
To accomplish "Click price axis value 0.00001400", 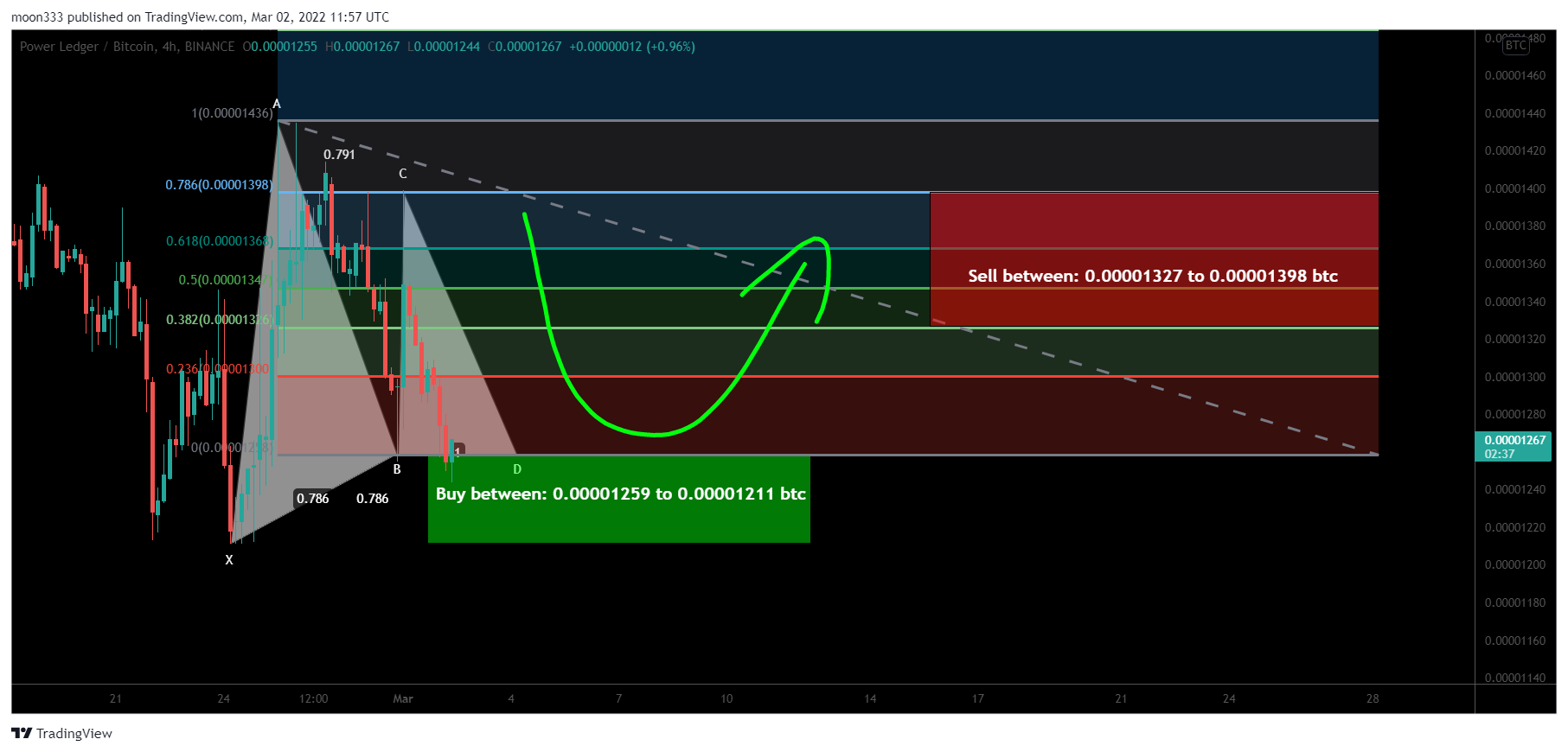I will tap(1515, 188).
